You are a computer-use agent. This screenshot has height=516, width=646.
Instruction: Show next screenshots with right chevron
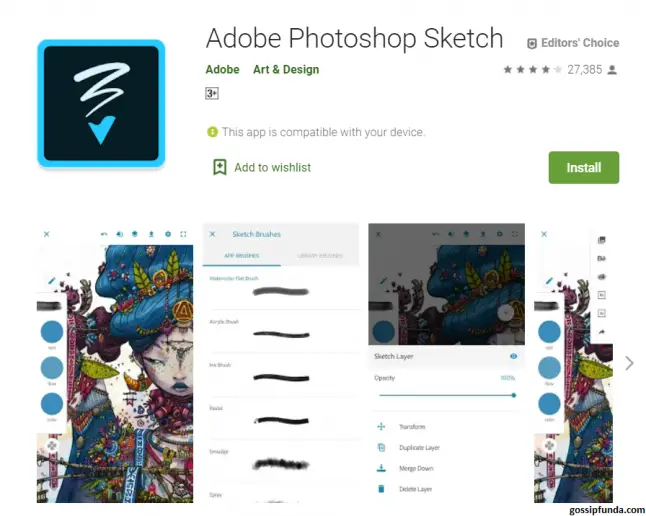tap(629, 363)
